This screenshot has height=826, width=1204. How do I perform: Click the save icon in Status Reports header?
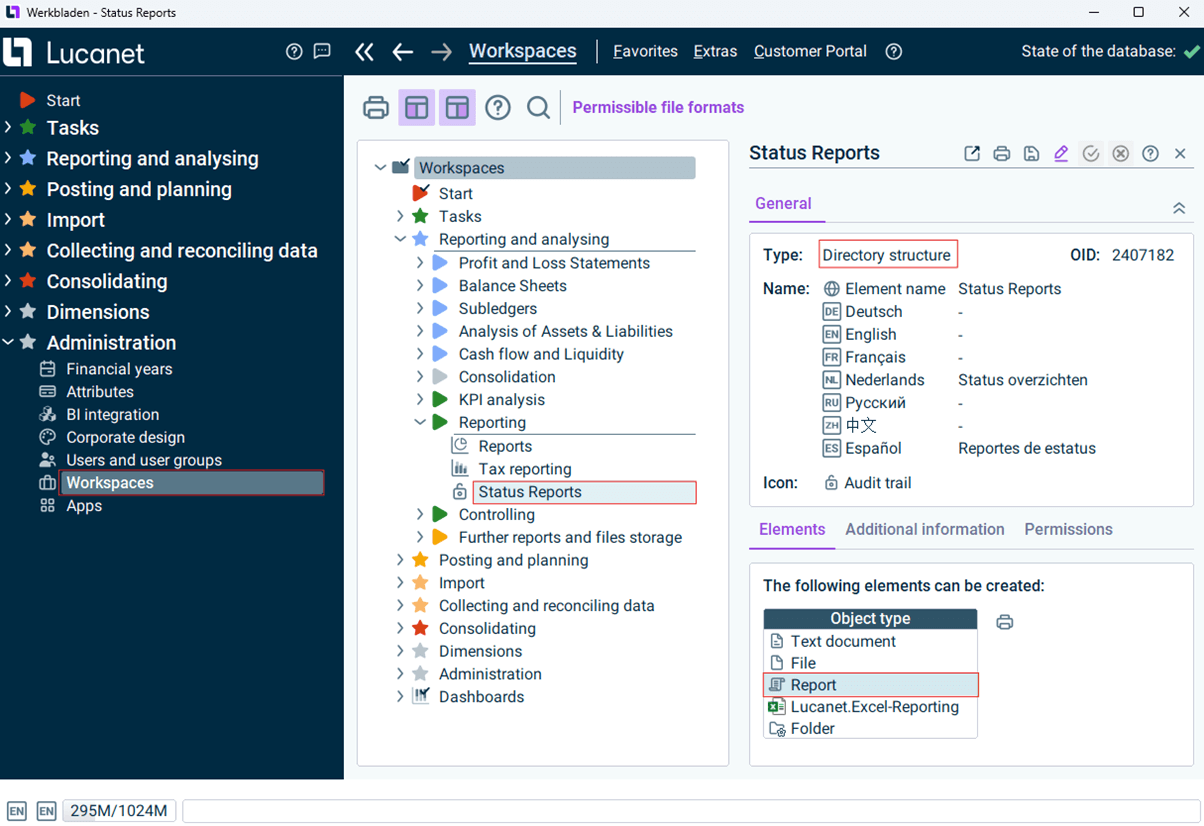1031,153
